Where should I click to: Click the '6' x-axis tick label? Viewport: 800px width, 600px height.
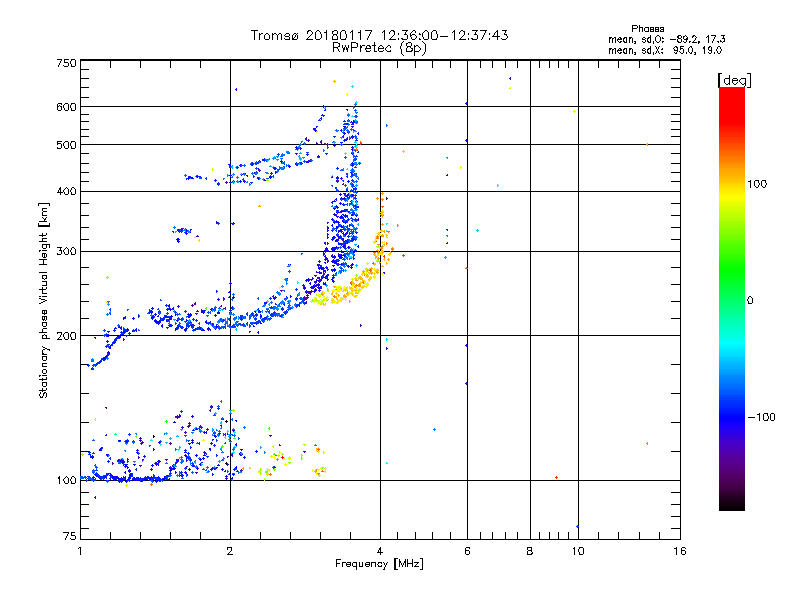tap(467, 551)
